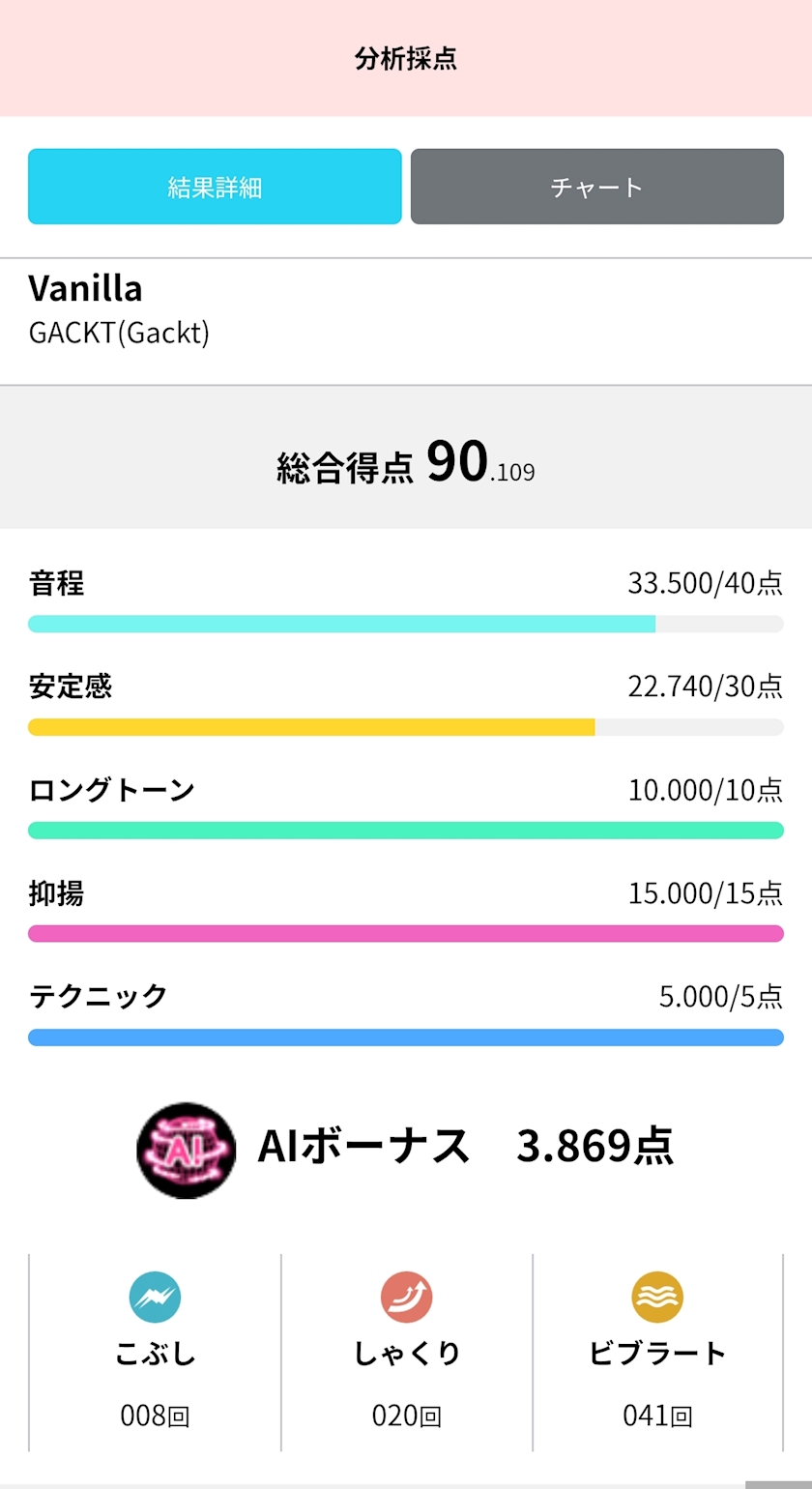812x1489 pixels.
Task: Click the しゃくり count 020回
Action: pos(406,1416)
